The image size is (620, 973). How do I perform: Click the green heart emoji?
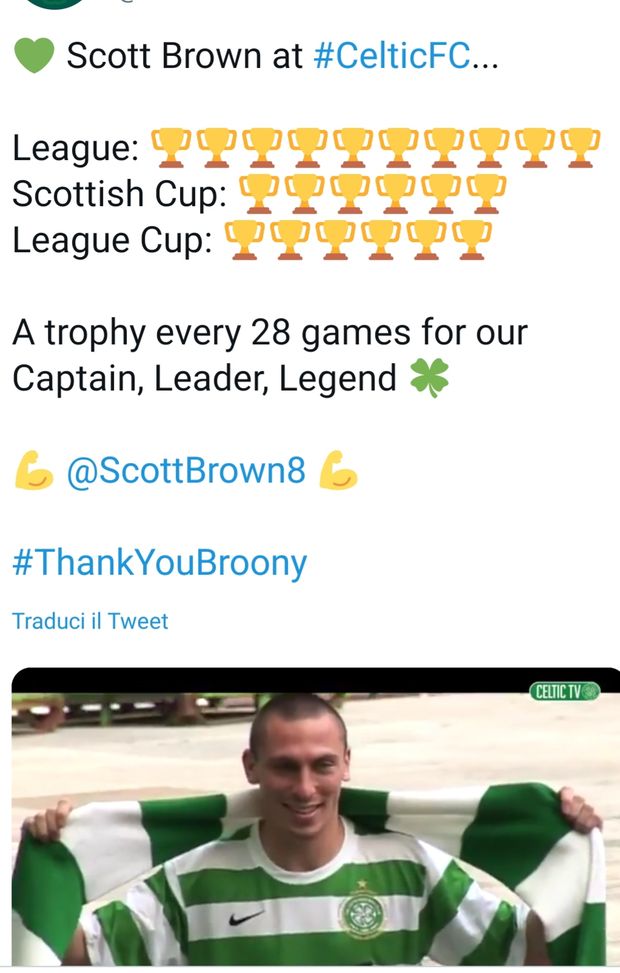coord(34,56)
